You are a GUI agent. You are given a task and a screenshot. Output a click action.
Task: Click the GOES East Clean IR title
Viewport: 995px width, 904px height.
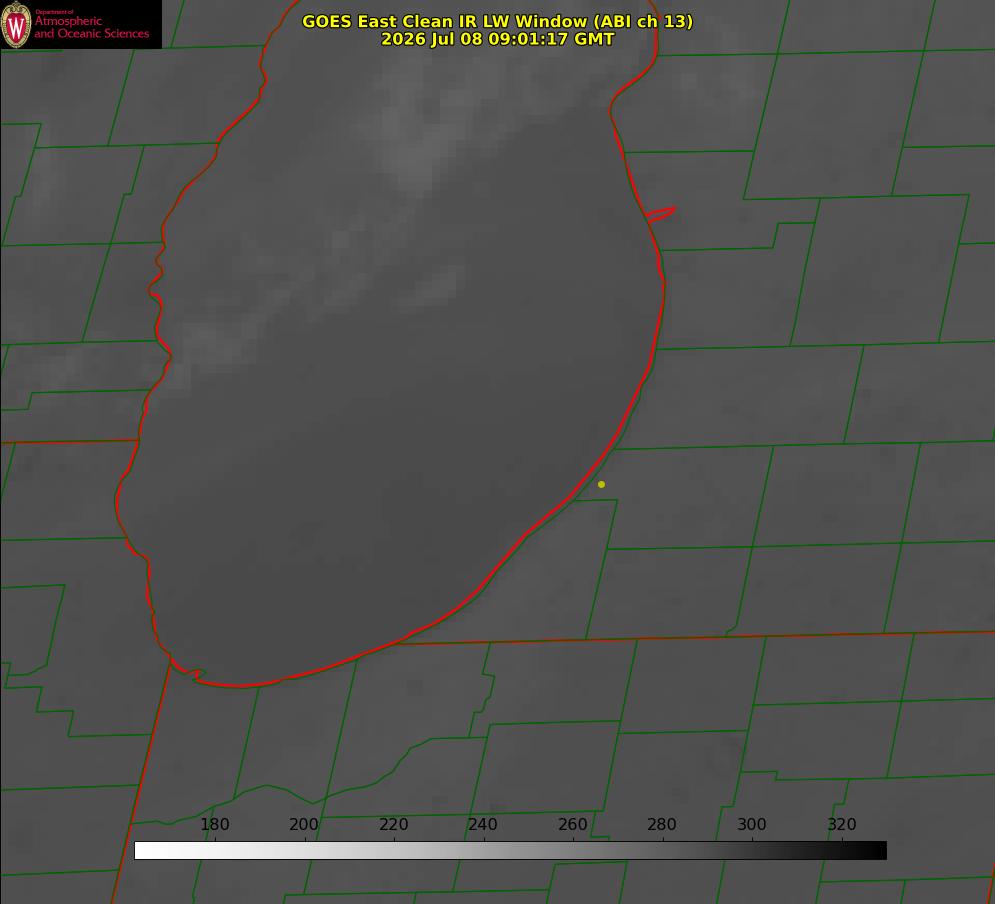point(498,21)
